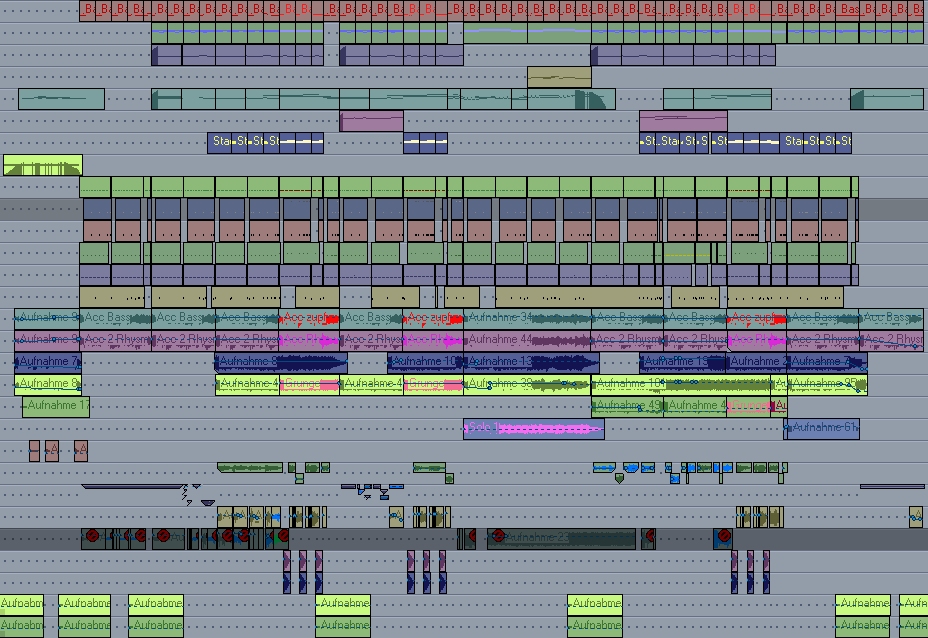The height and width of the screenshot is (638, 928).
Task: Click the first teal clip at far left
Action: (x=61, y=99)
